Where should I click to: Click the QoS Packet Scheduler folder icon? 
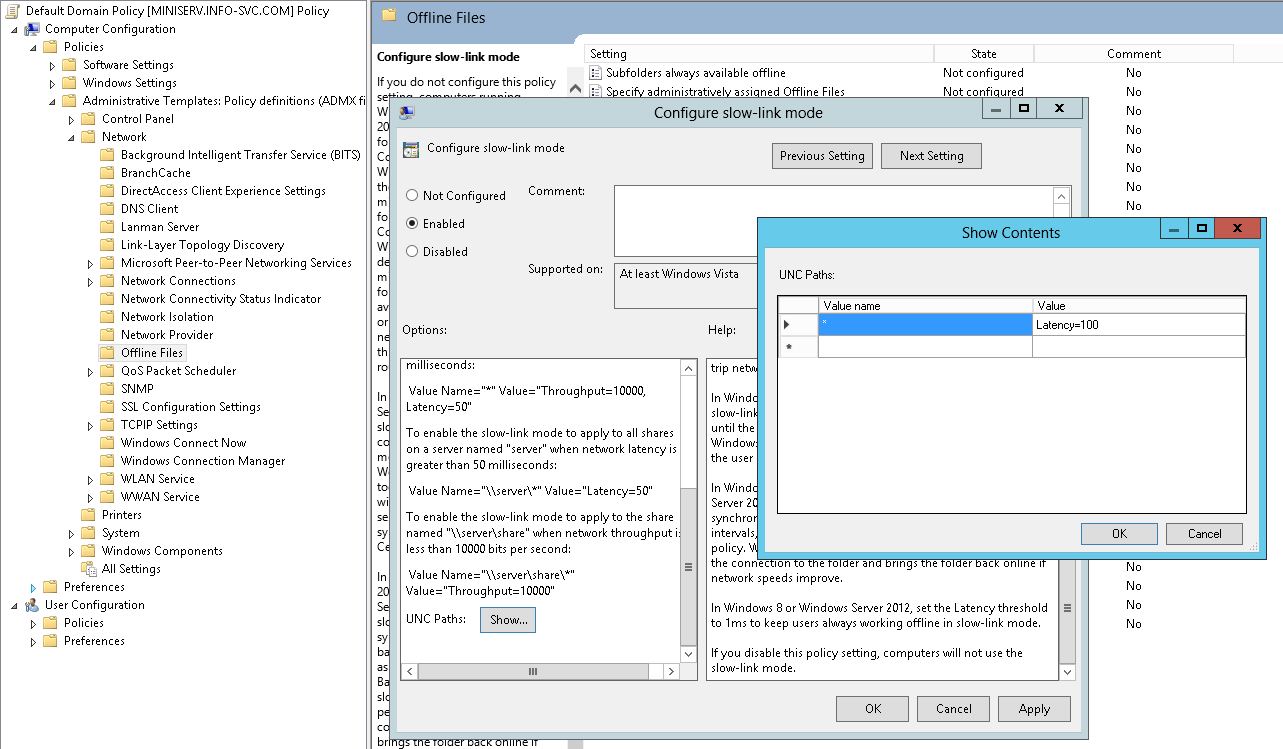(x=108, y=371)
